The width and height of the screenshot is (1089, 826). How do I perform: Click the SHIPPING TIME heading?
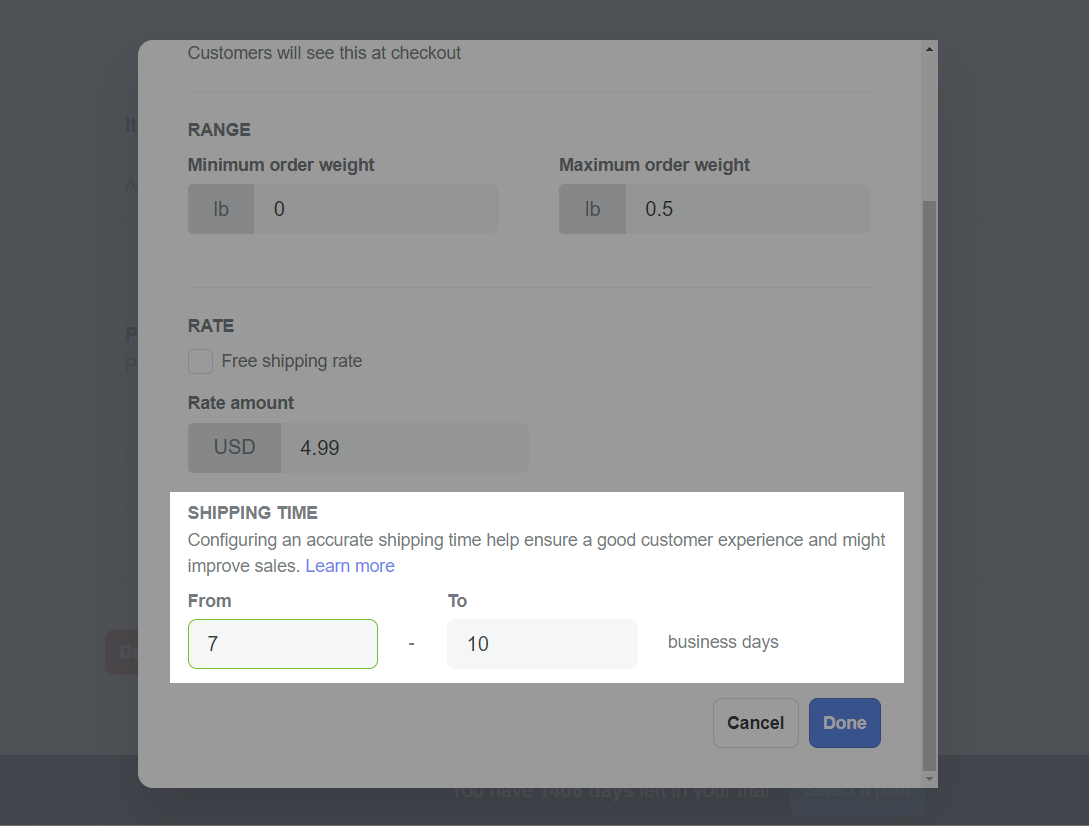click(x=253, y=513)
